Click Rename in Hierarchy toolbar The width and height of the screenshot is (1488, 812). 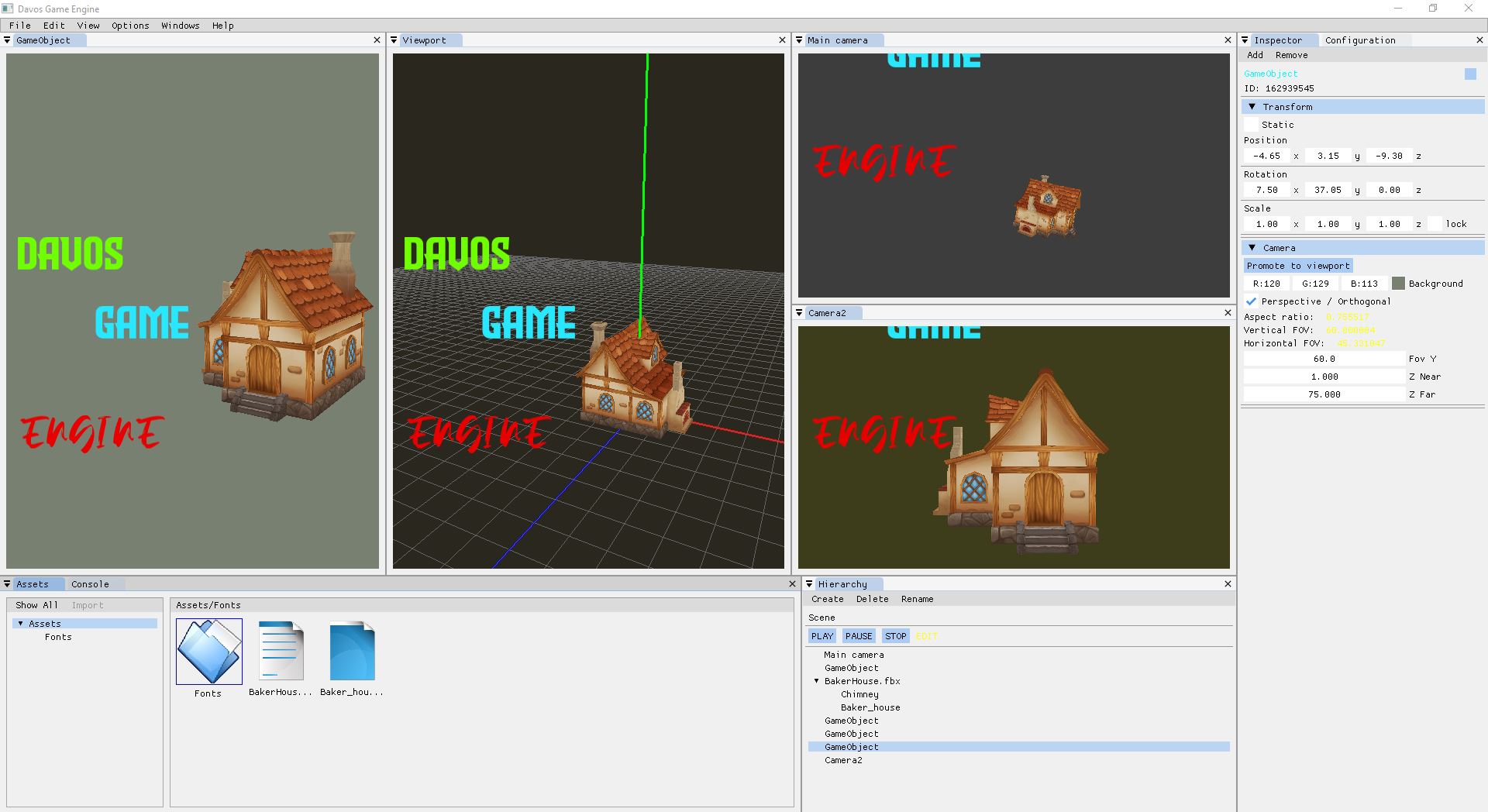coord(918,600)
